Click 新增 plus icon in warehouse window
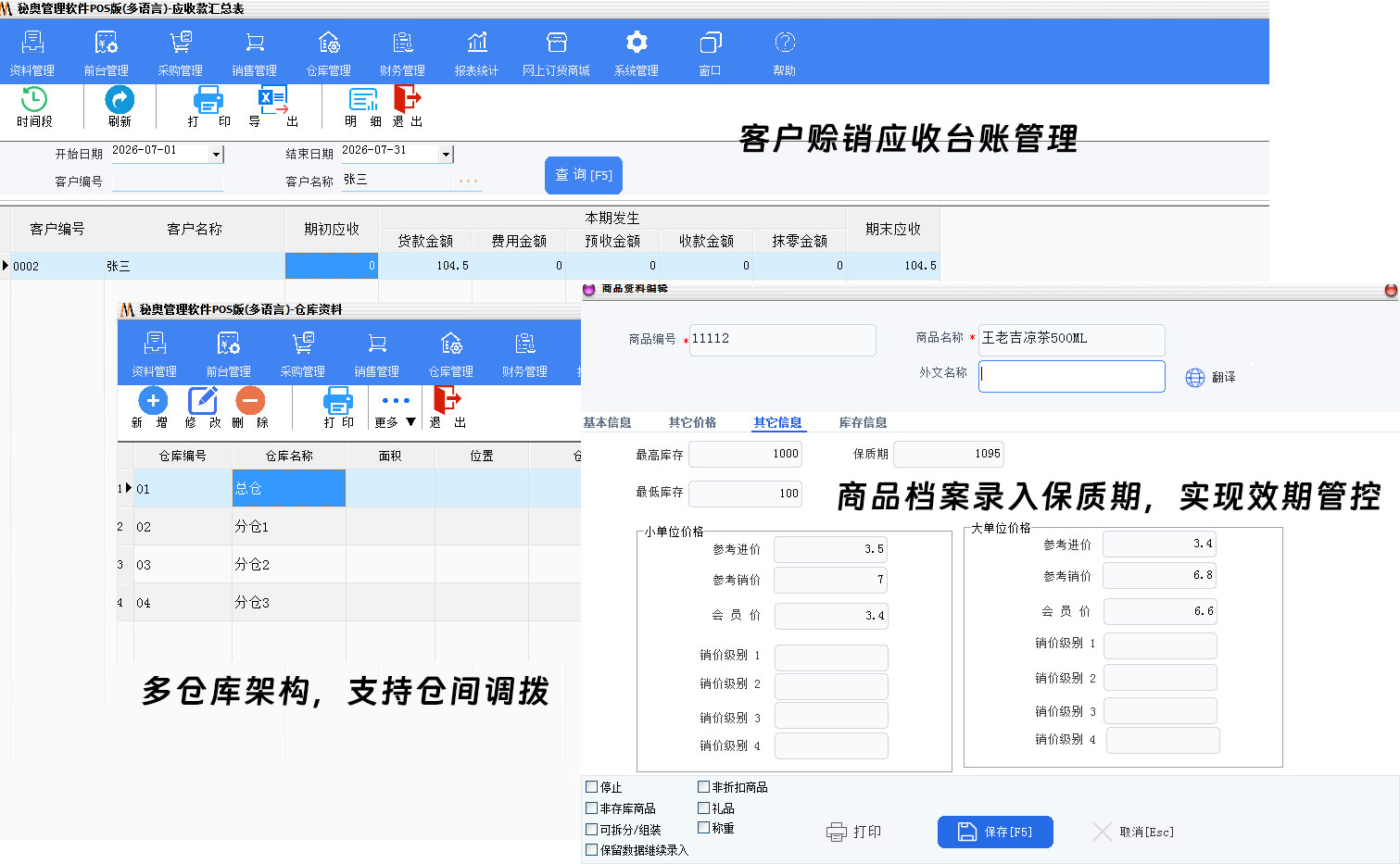The width and height of the screenshot is (1400, 864). [x=153, y=400]
